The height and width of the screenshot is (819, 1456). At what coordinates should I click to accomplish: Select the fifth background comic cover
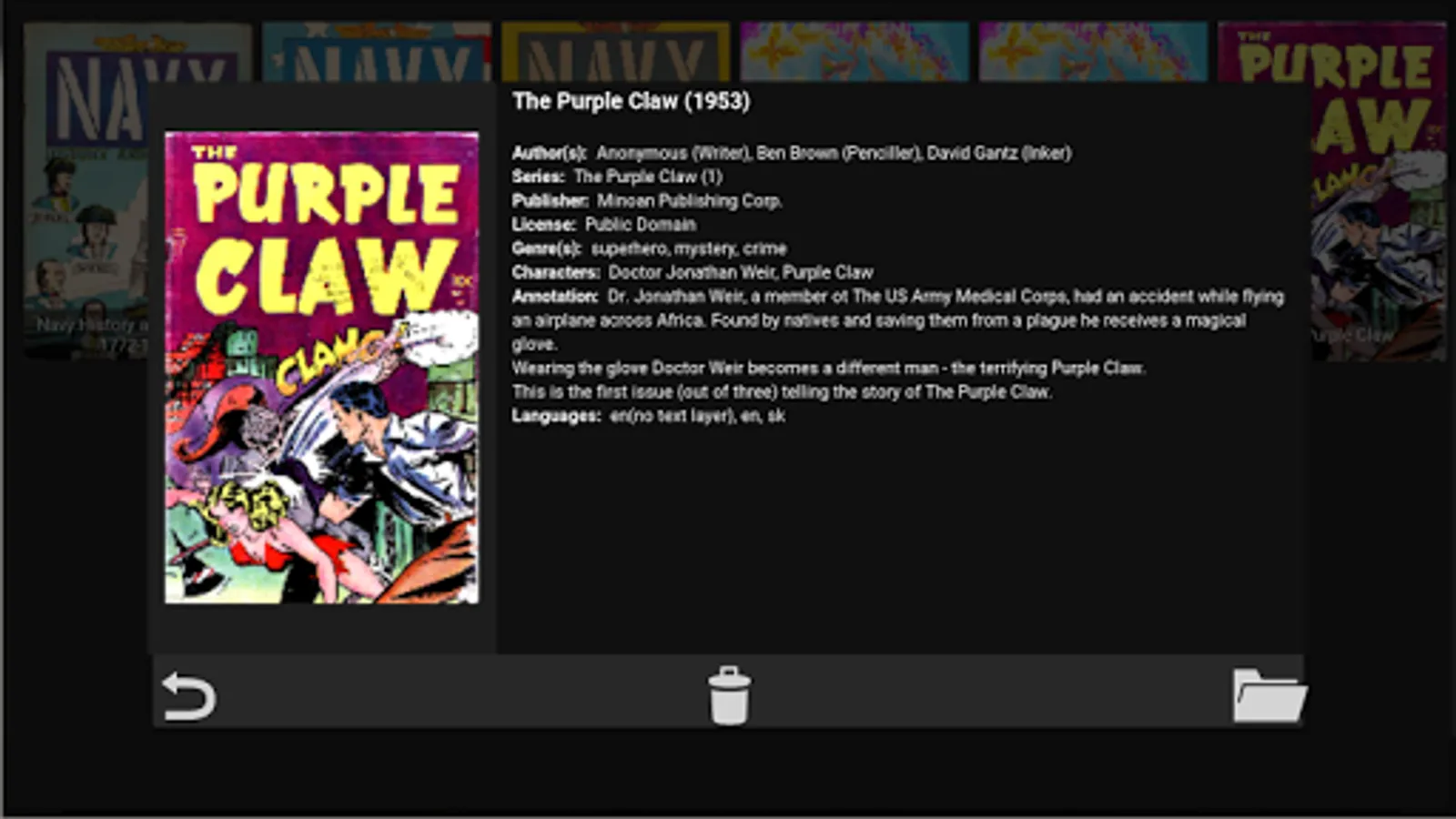pyautogui.click(x=1093, y=53)
